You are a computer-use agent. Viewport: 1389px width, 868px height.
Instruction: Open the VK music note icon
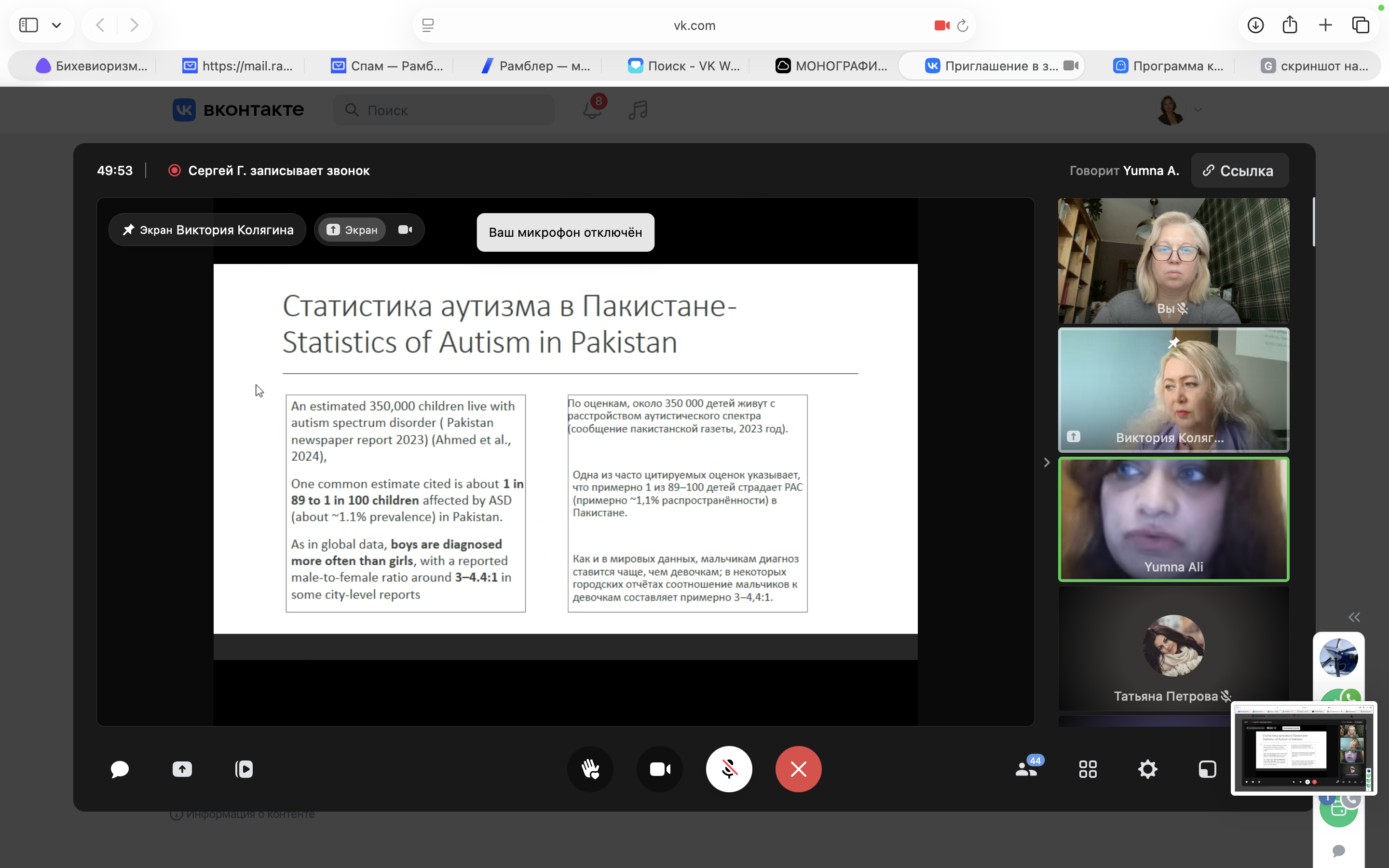(x=638, y=109)
